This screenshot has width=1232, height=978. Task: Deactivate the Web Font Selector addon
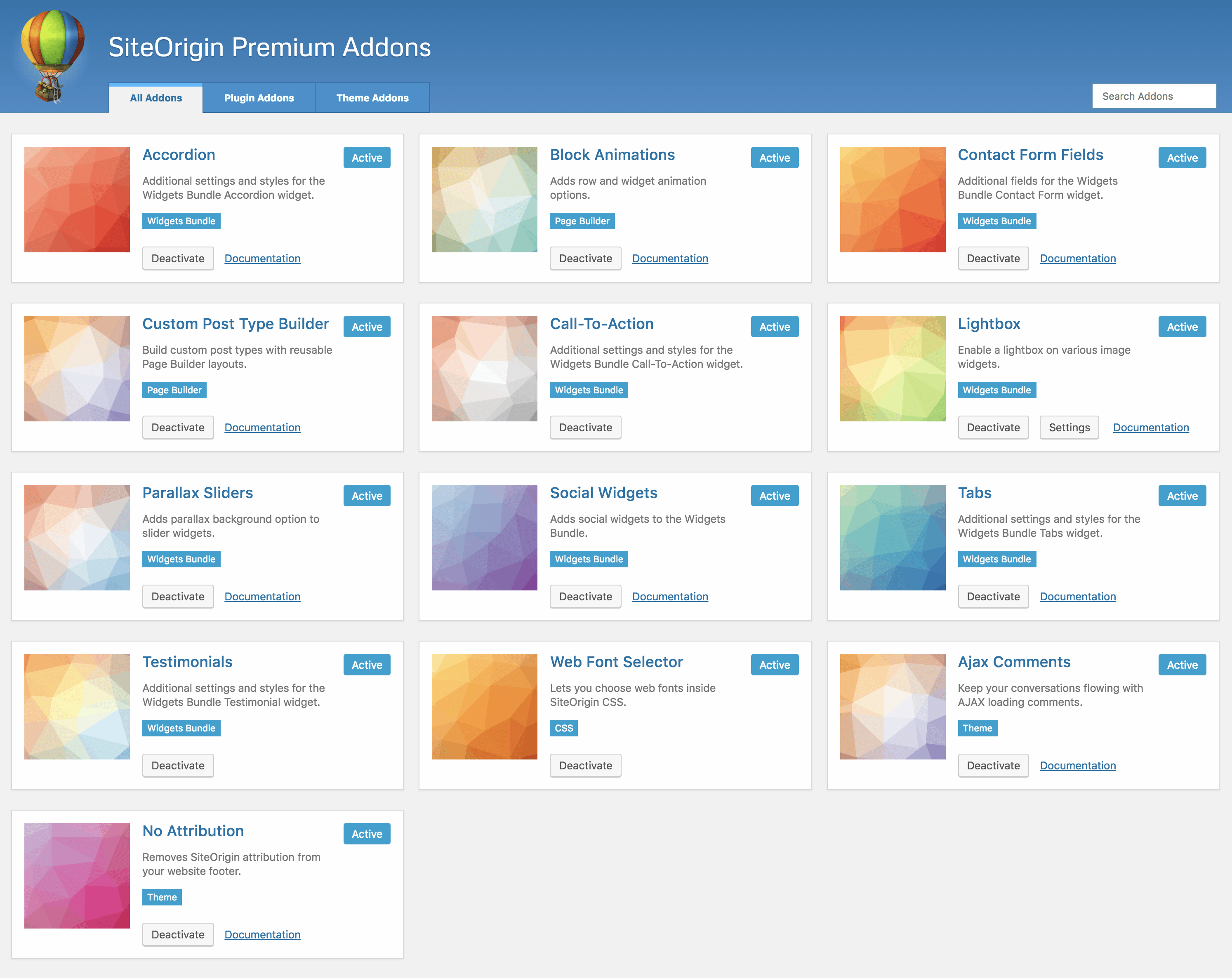(x=585, y=765)
